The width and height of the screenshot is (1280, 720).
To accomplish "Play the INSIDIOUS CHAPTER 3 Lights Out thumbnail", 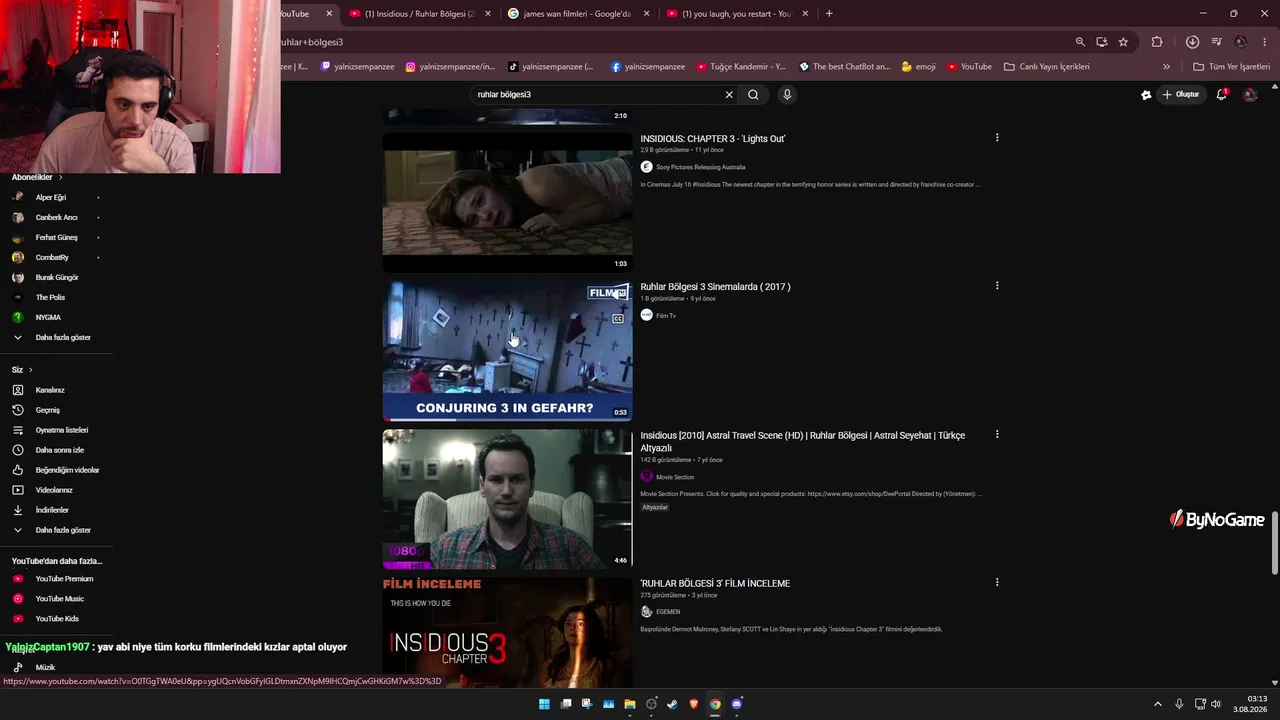I will point(507,202).
